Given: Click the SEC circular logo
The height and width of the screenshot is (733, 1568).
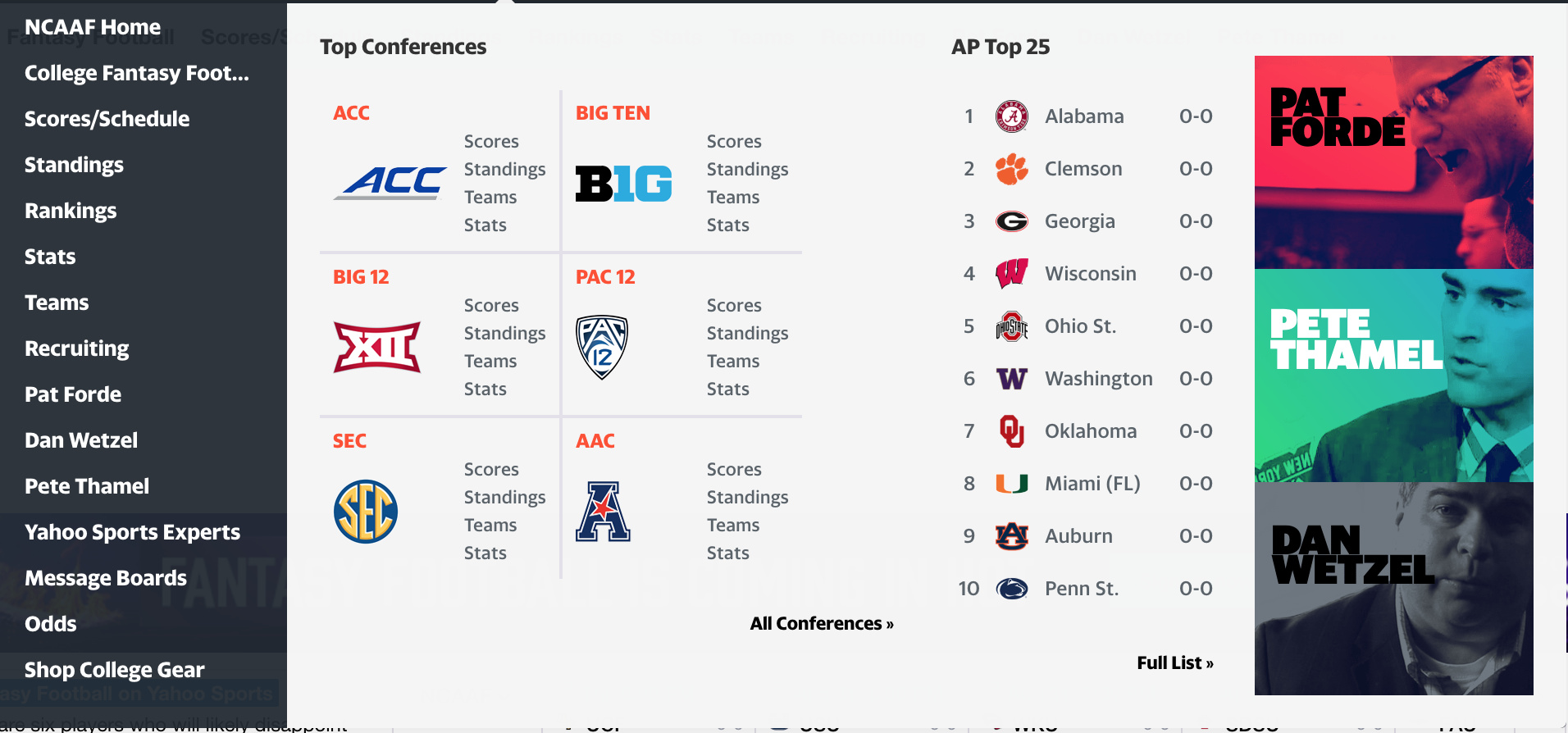Looking at the screenshot, I should click(366, 512).
